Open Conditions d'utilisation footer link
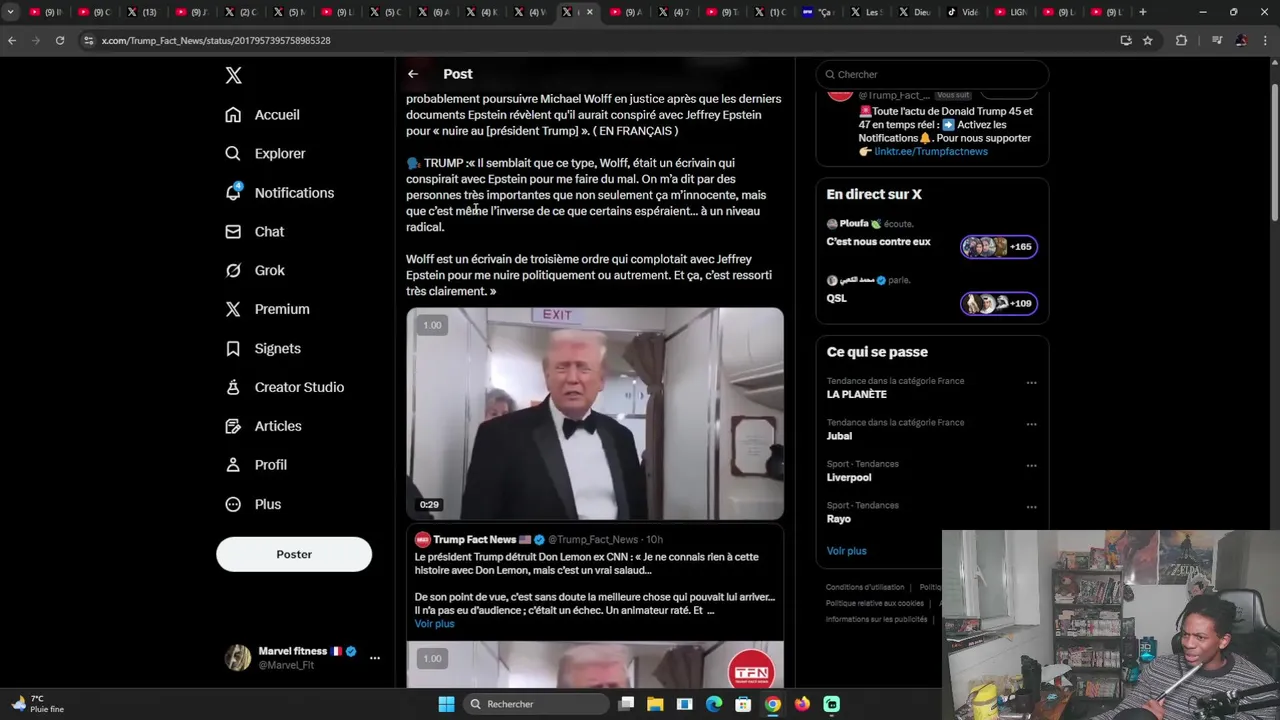1280x720 pixels. pos(865,588)
